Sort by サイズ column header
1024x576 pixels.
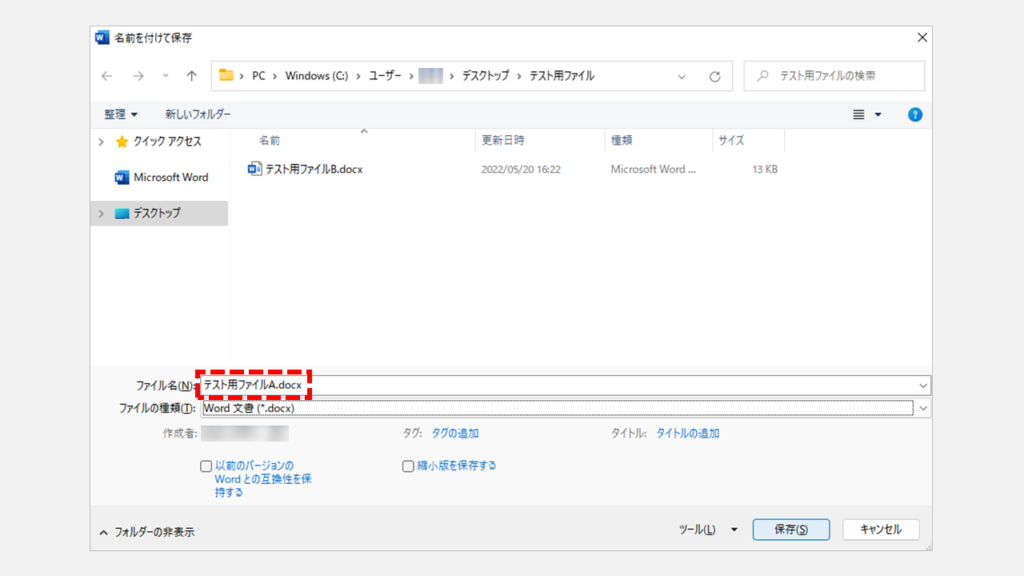[731, 140]
